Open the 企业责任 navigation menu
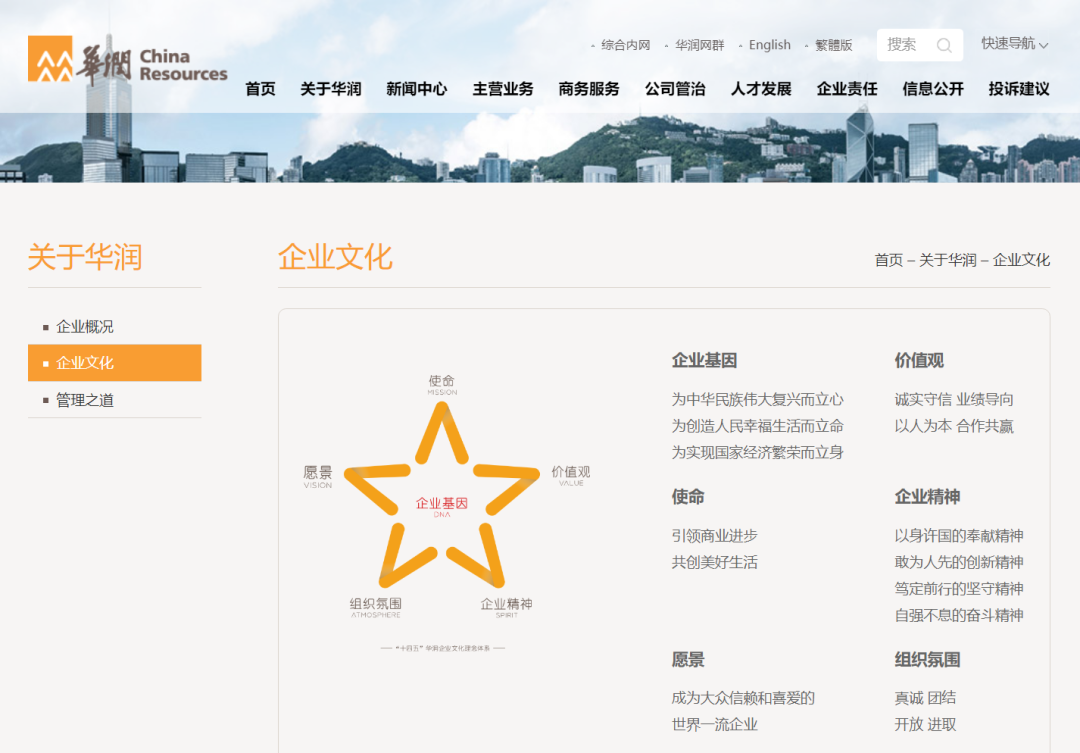Screen dimensions: 1080x753 tap(847, 89)
